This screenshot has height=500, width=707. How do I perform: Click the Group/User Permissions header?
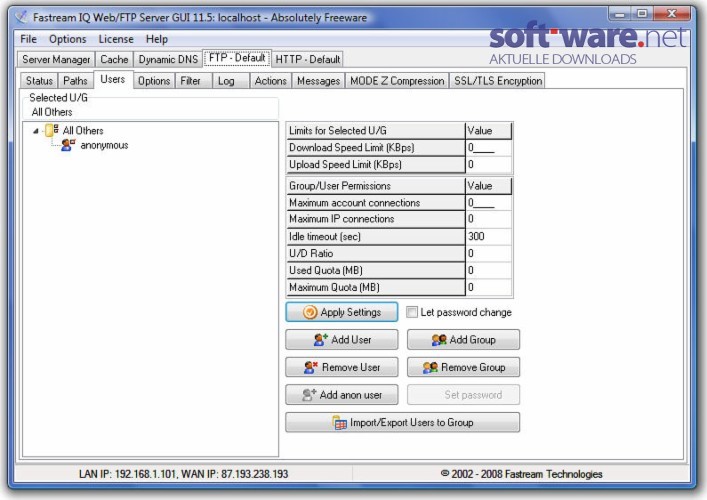tap(375, 186)
